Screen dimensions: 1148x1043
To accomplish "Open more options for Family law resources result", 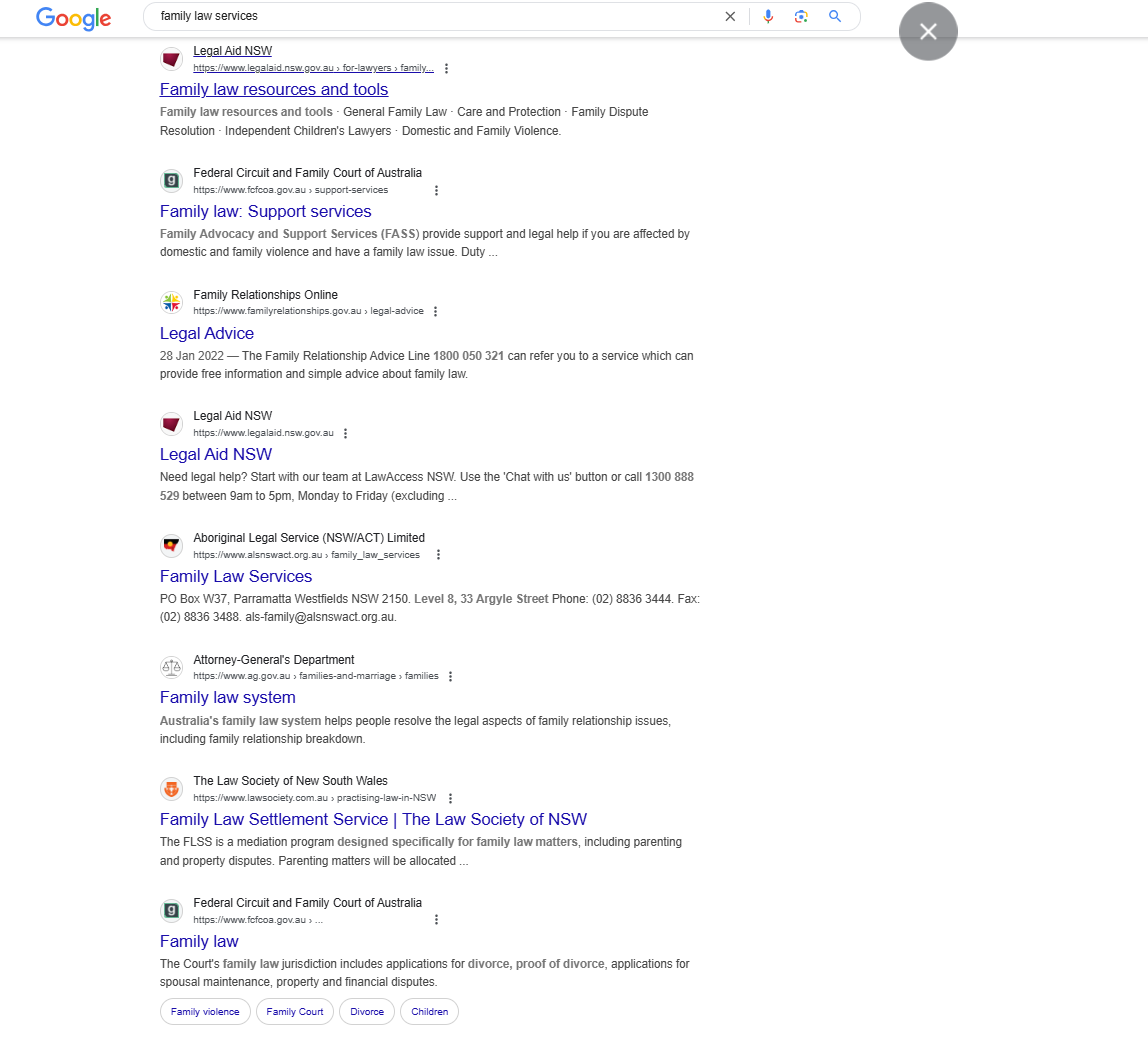I will coord(447,68).
